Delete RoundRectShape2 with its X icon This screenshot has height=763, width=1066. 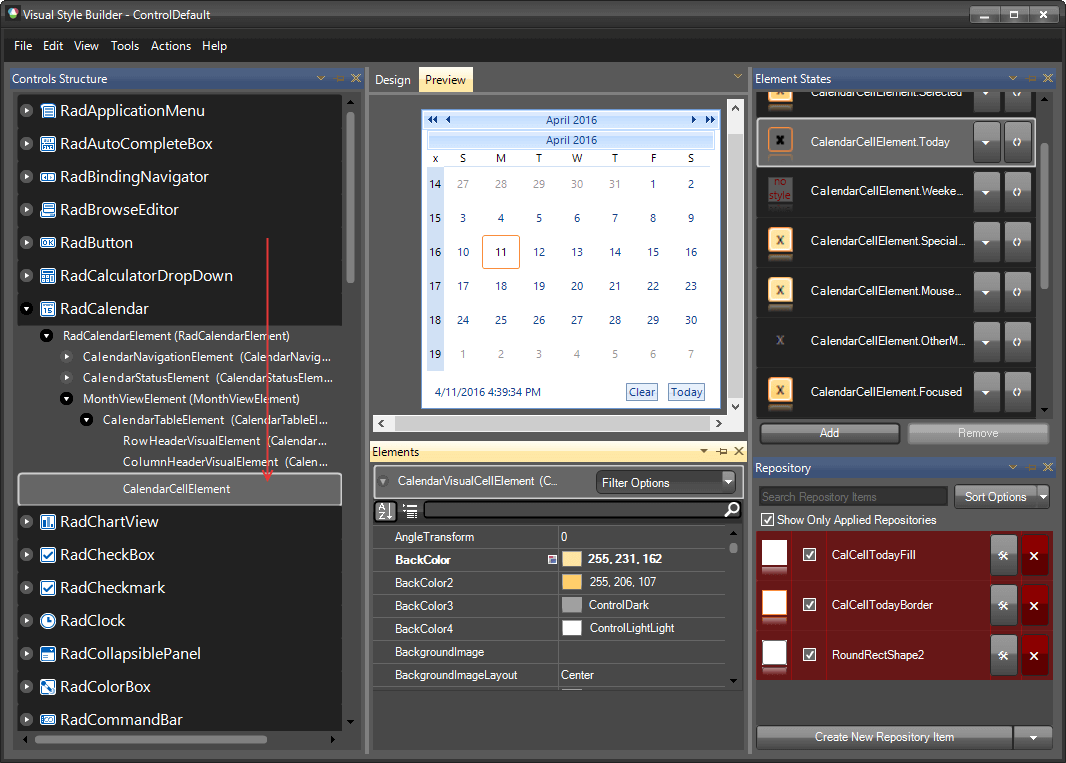tap(1034, 655)
